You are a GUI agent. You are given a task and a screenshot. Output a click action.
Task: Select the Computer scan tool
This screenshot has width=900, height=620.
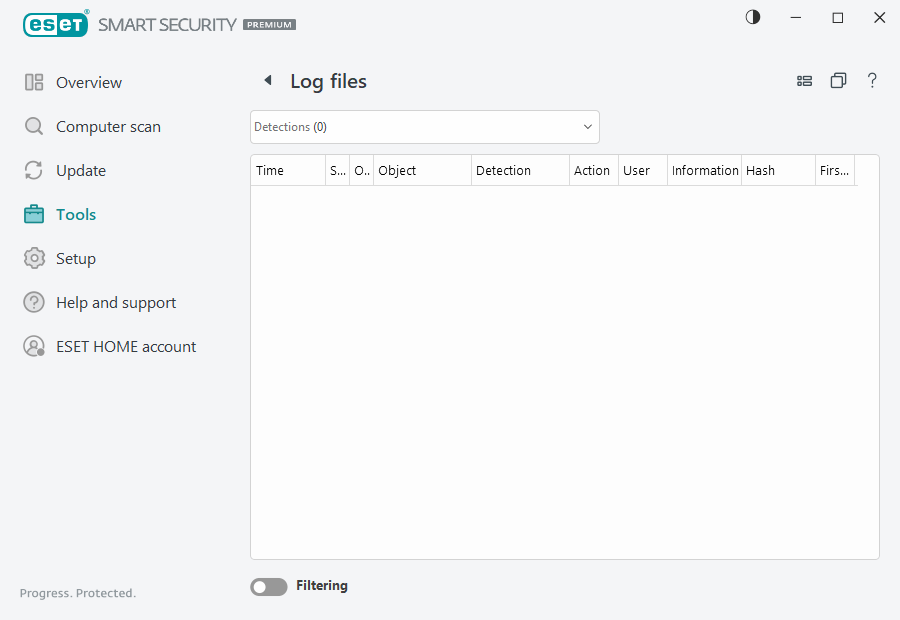coord(106,126)
